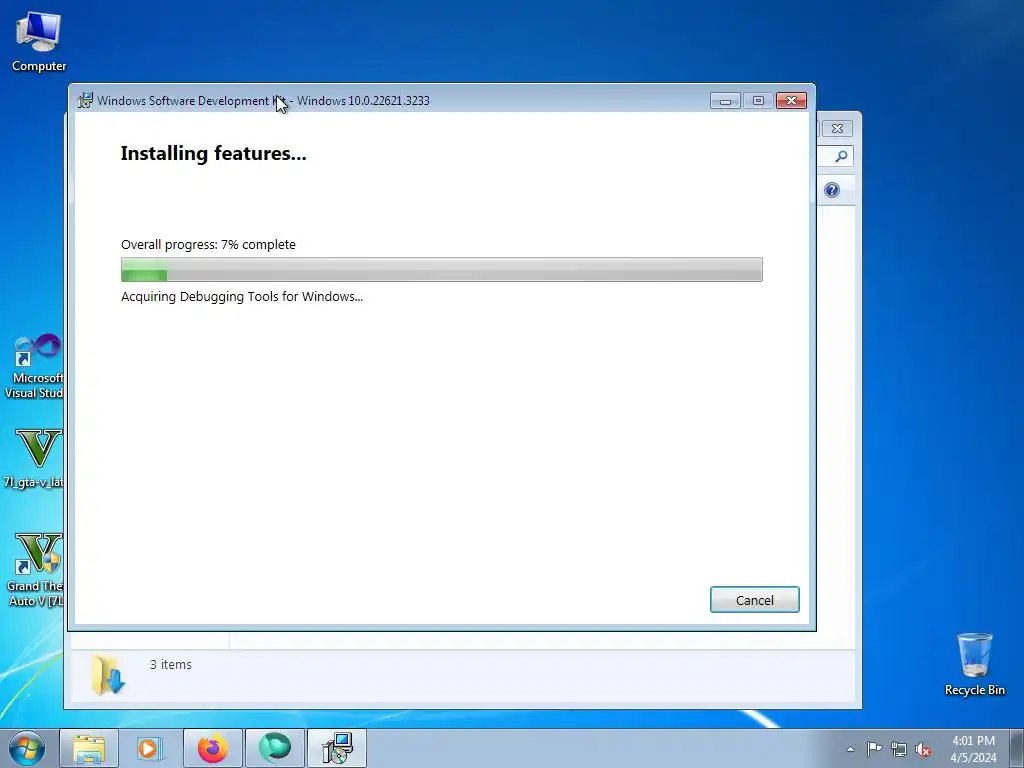This screenshot has width=1024, height=768.
Task: Launch Windows Media Player from taskbar
Action: (x=150, y=748)
